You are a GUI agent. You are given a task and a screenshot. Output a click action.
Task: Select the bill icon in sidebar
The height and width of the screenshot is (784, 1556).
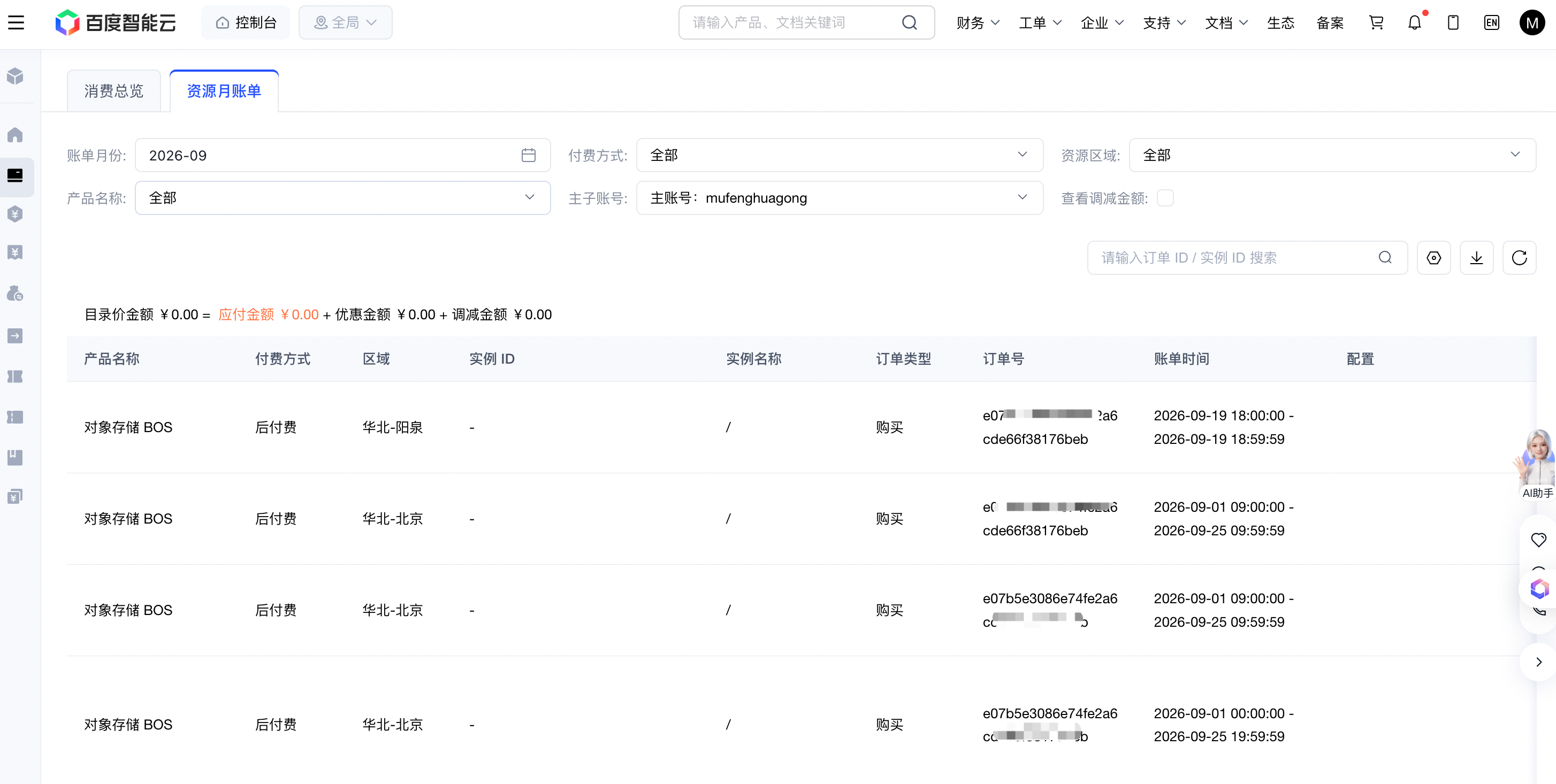click(15, 175)
